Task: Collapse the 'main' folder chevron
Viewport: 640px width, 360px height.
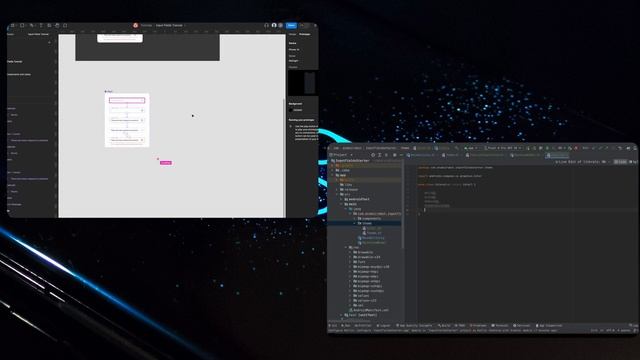Action: 342,204
